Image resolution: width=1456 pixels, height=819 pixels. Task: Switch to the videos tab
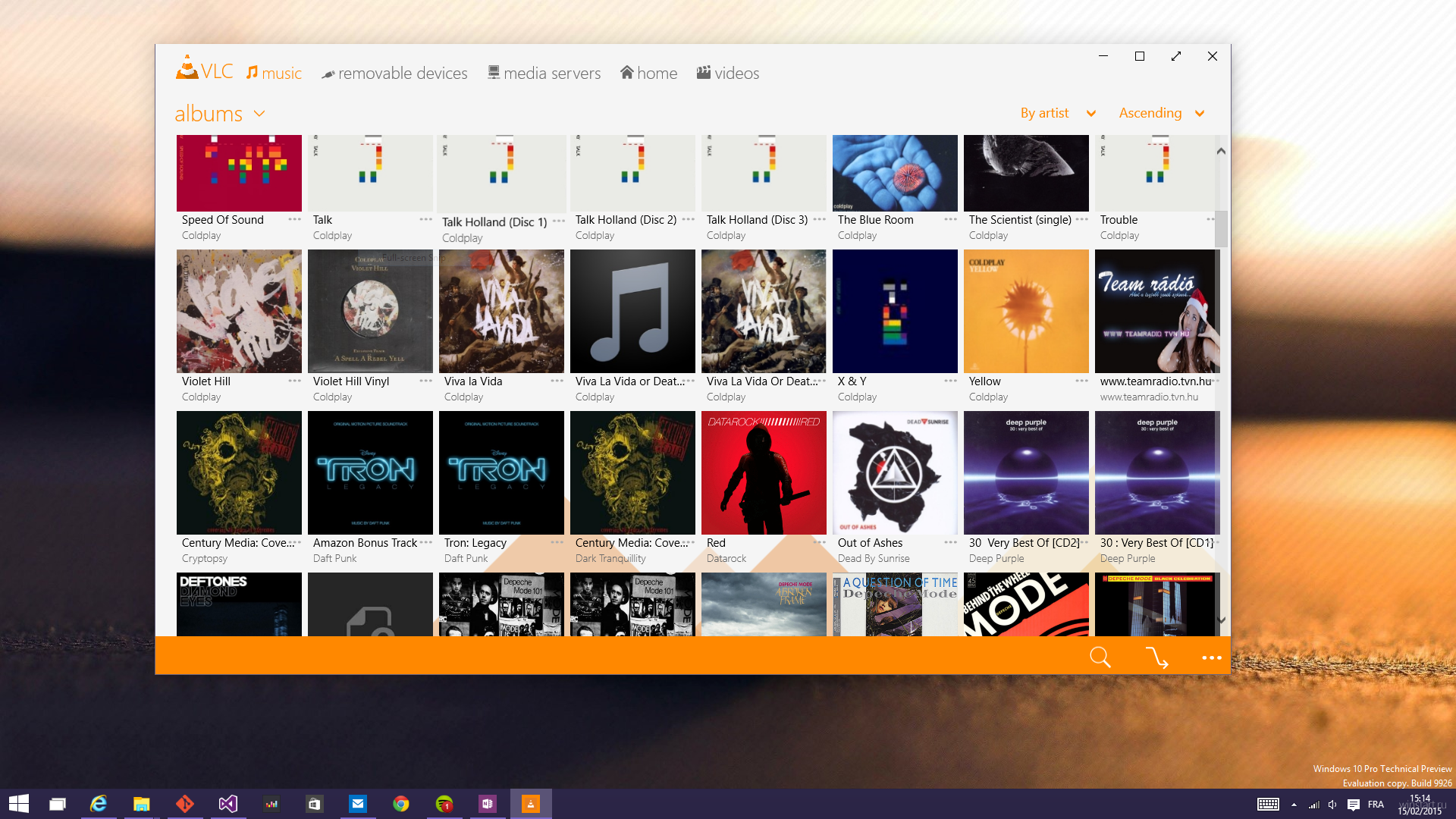pos(727,73)
